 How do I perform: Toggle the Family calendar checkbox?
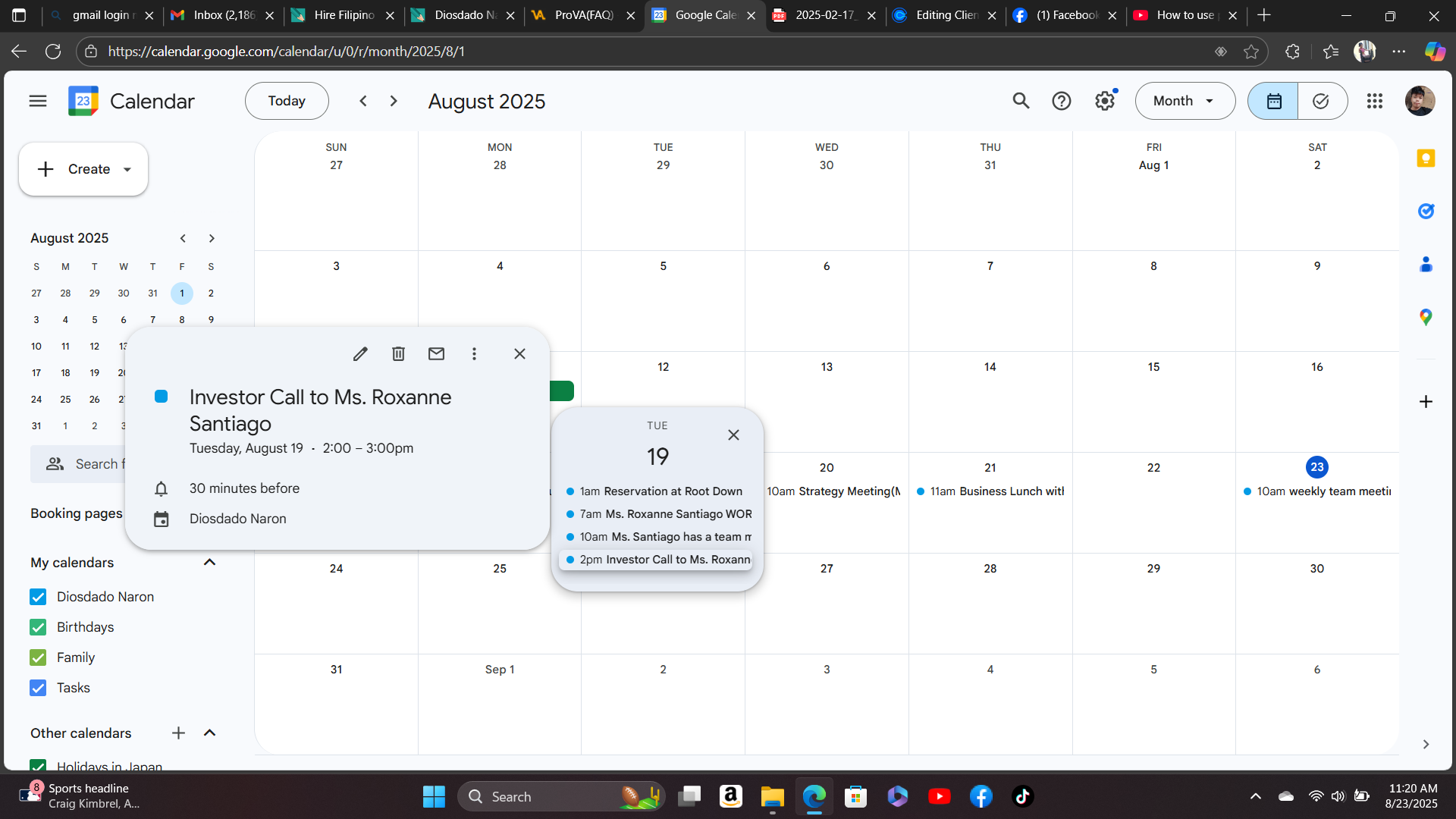coord(38,657)
